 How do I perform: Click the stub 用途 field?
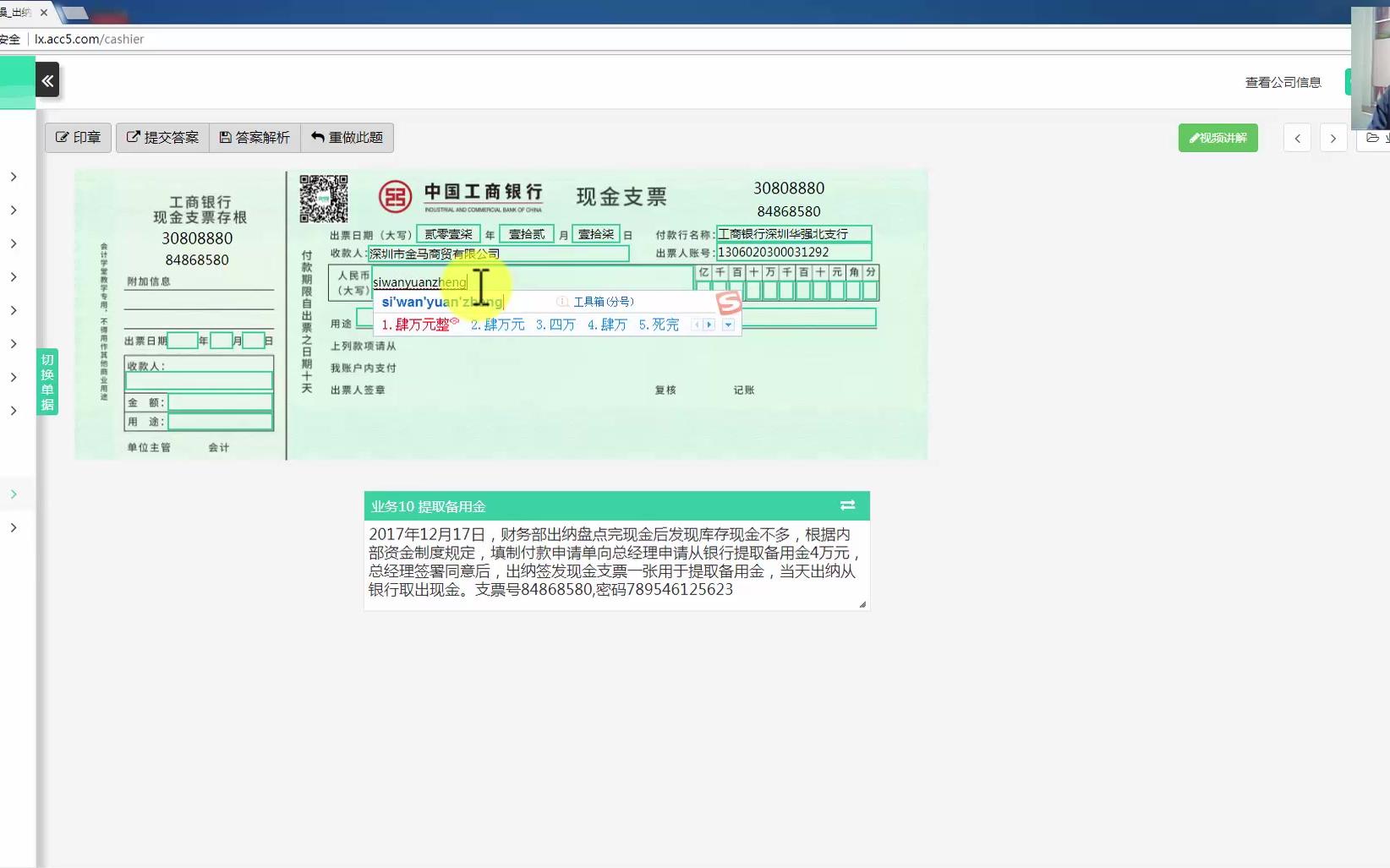[x=220, y=421]
